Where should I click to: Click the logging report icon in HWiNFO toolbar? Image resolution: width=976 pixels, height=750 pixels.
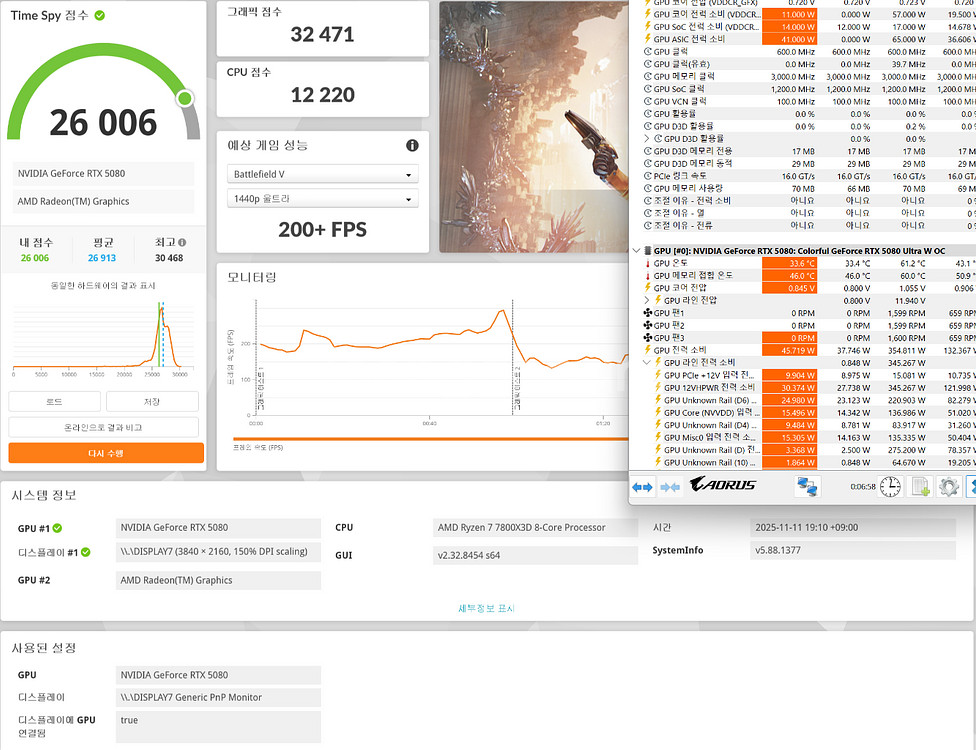pos(920,485)
